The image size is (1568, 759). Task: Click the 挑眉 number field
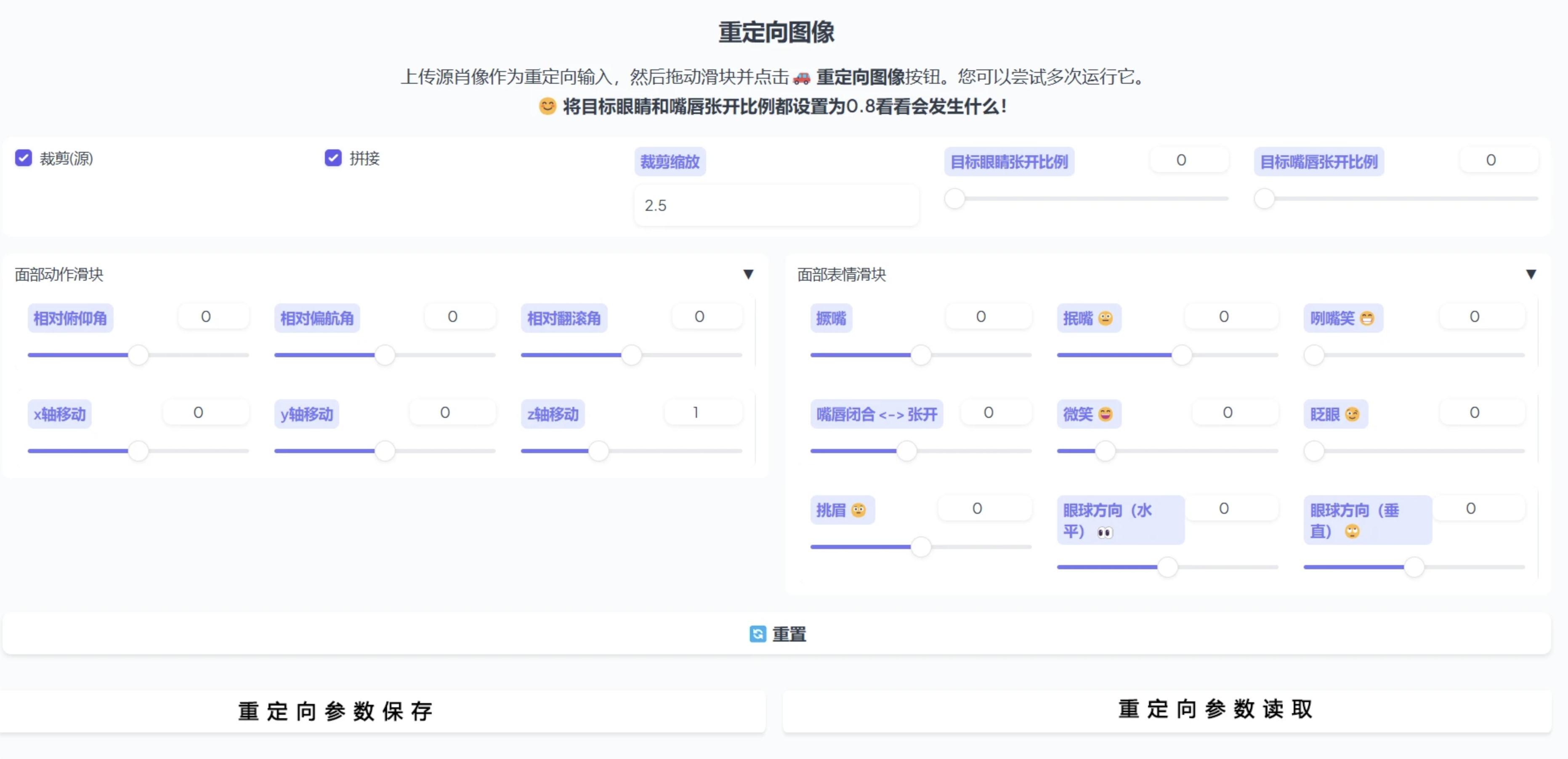click(985, 508)
